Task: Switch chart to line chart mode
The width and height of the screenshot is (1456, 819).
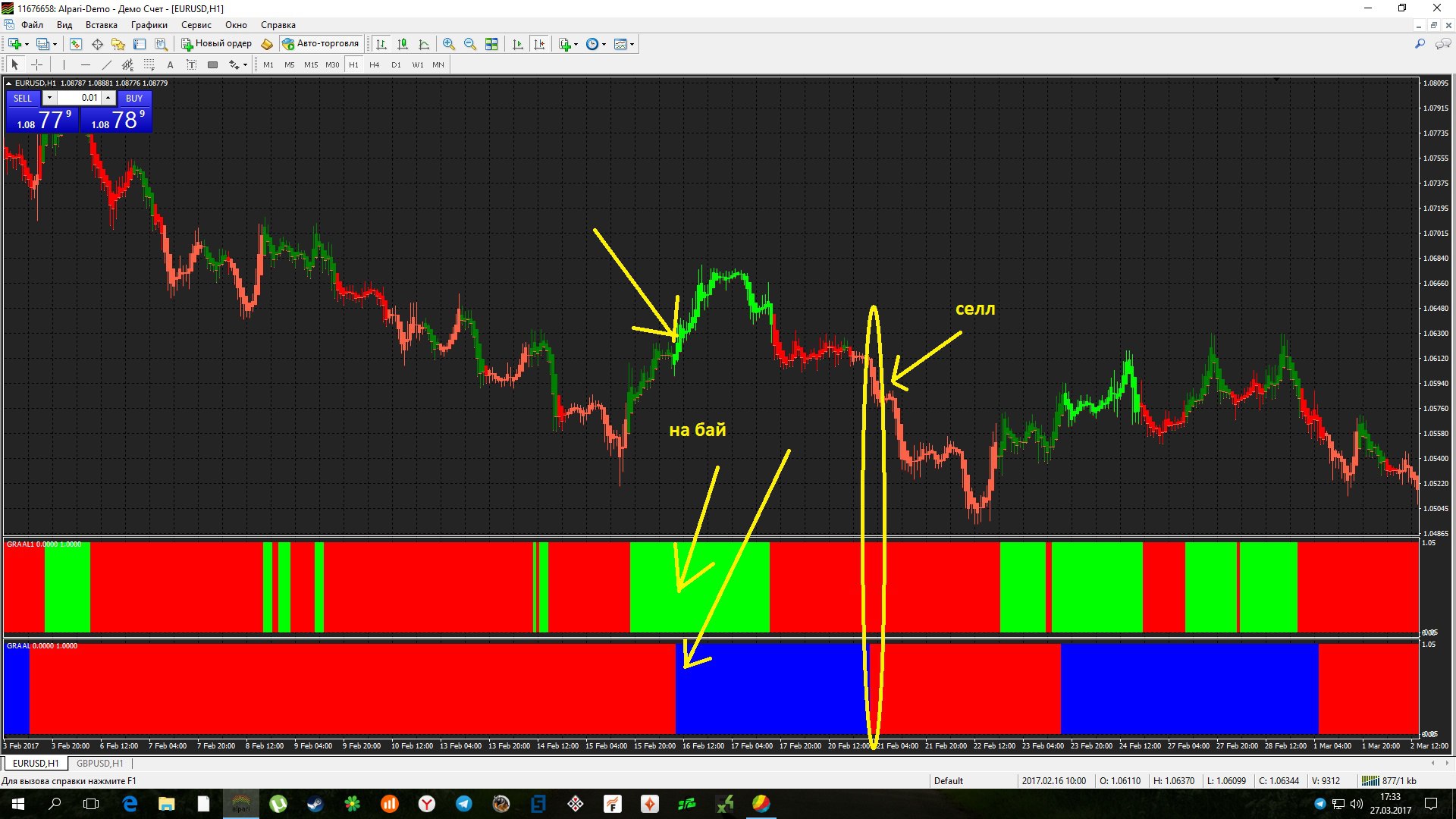Action: 424,44
